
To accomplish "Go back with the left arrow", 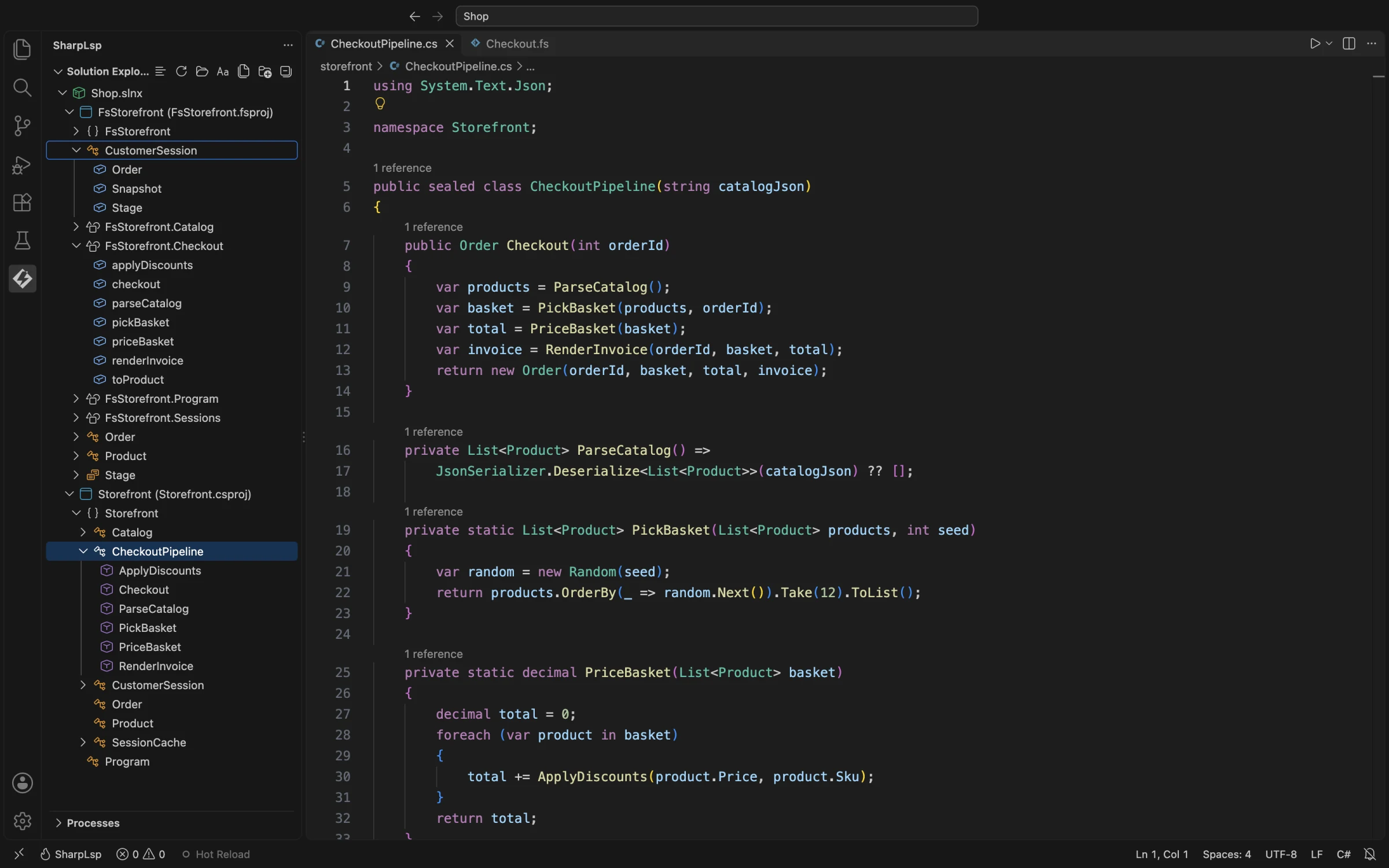I will (414, 16).
